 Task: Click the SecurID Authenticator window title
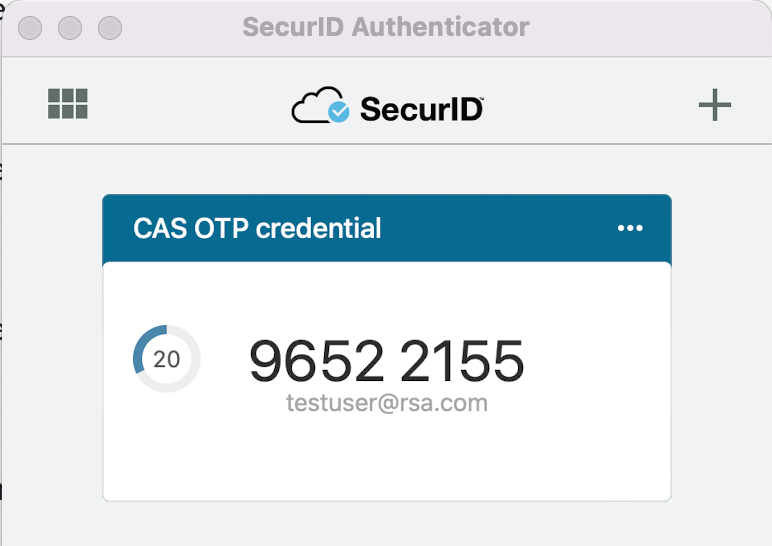pos(385,27)
